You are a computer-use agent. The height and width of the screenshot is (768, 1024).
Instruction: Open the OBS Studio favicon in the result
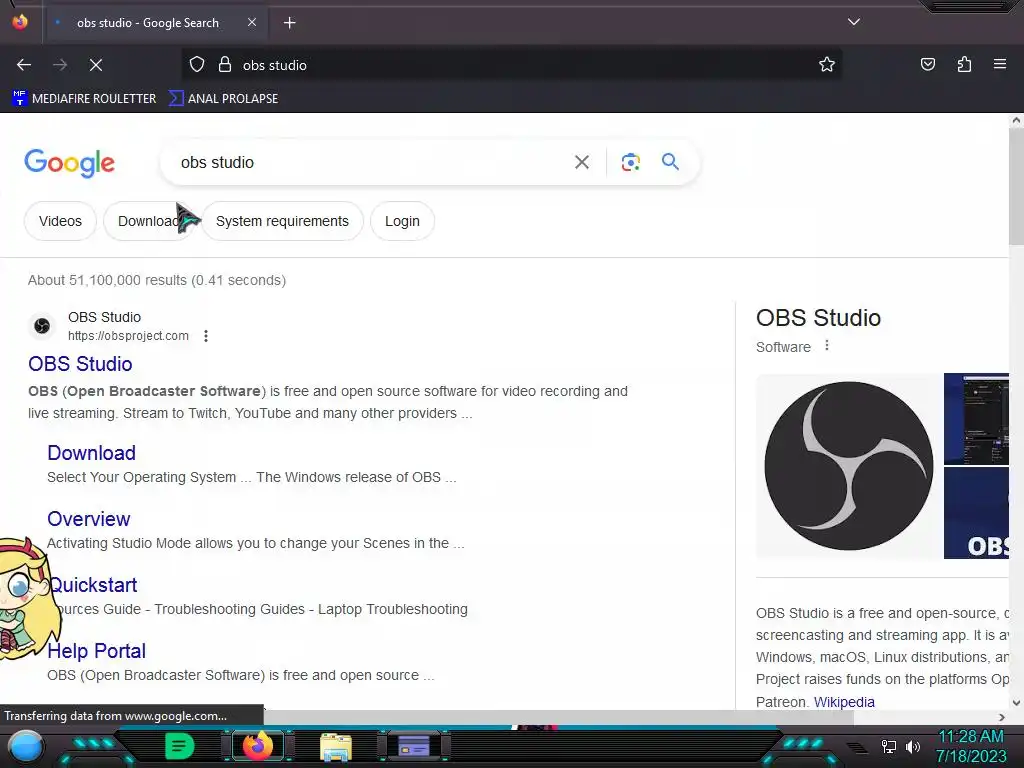coord(42,326)
